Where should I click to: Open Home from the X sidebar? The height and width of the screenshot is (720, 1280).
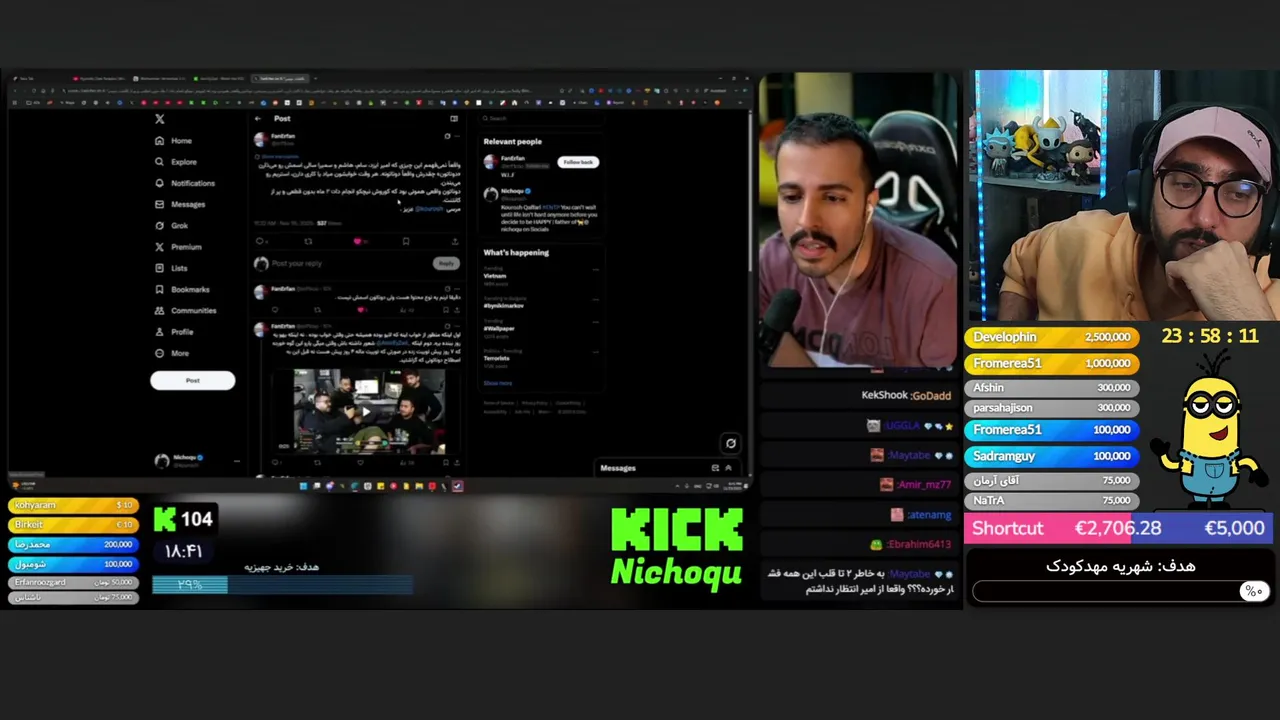[x=173, y=141]
